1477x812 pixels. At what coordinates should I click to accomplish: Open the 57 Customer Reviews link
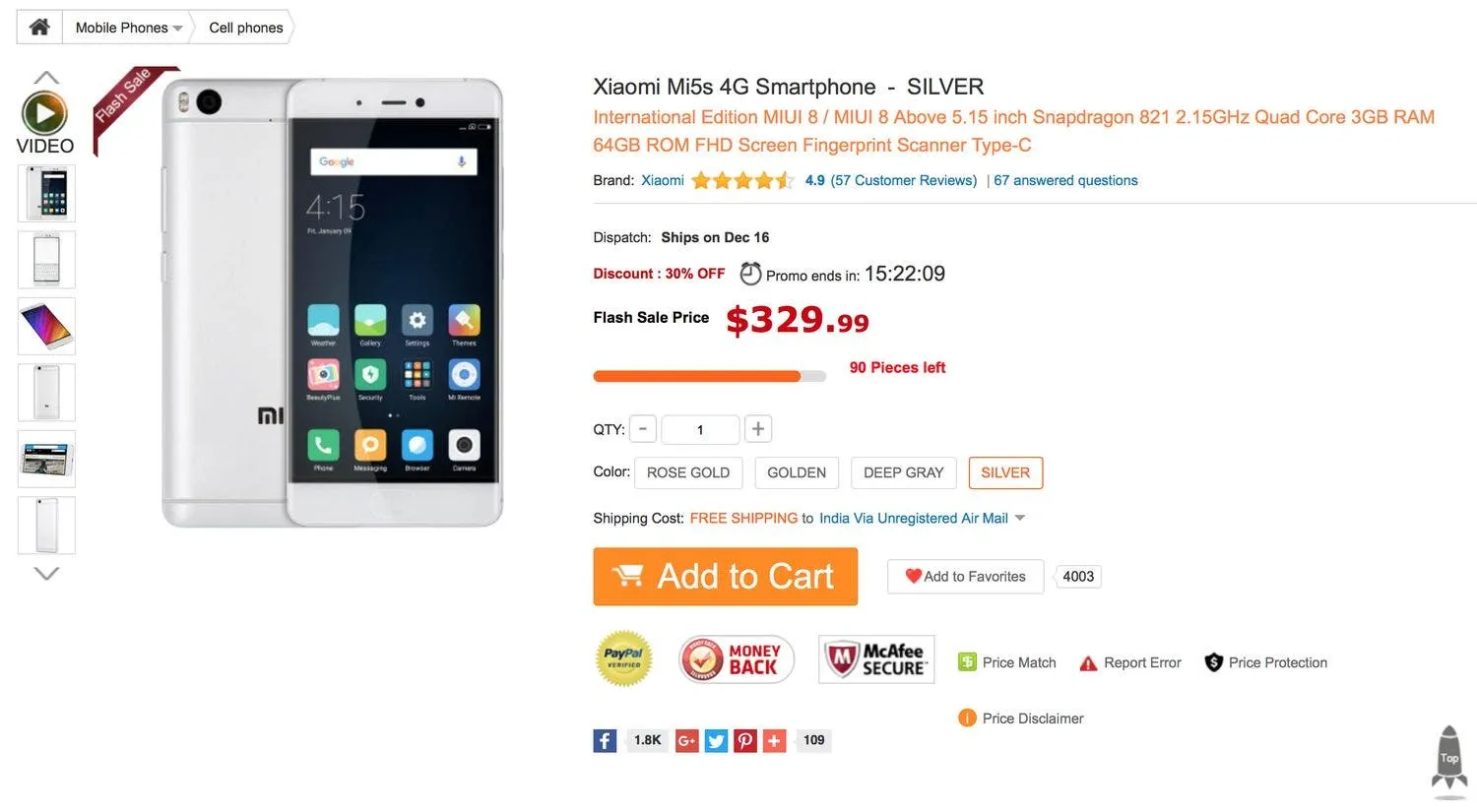[x=904, y=180]
